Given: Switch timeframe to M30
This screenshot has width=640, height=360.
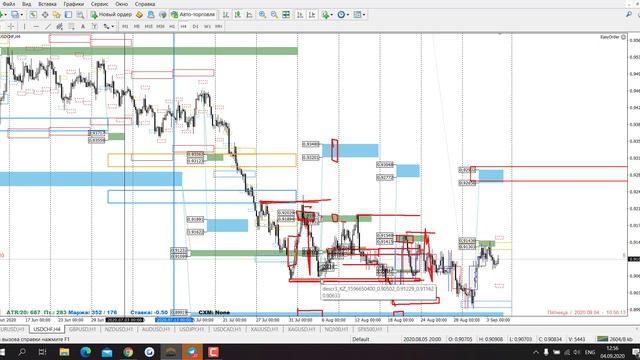Looking at the screenshot, I should 160,26.
